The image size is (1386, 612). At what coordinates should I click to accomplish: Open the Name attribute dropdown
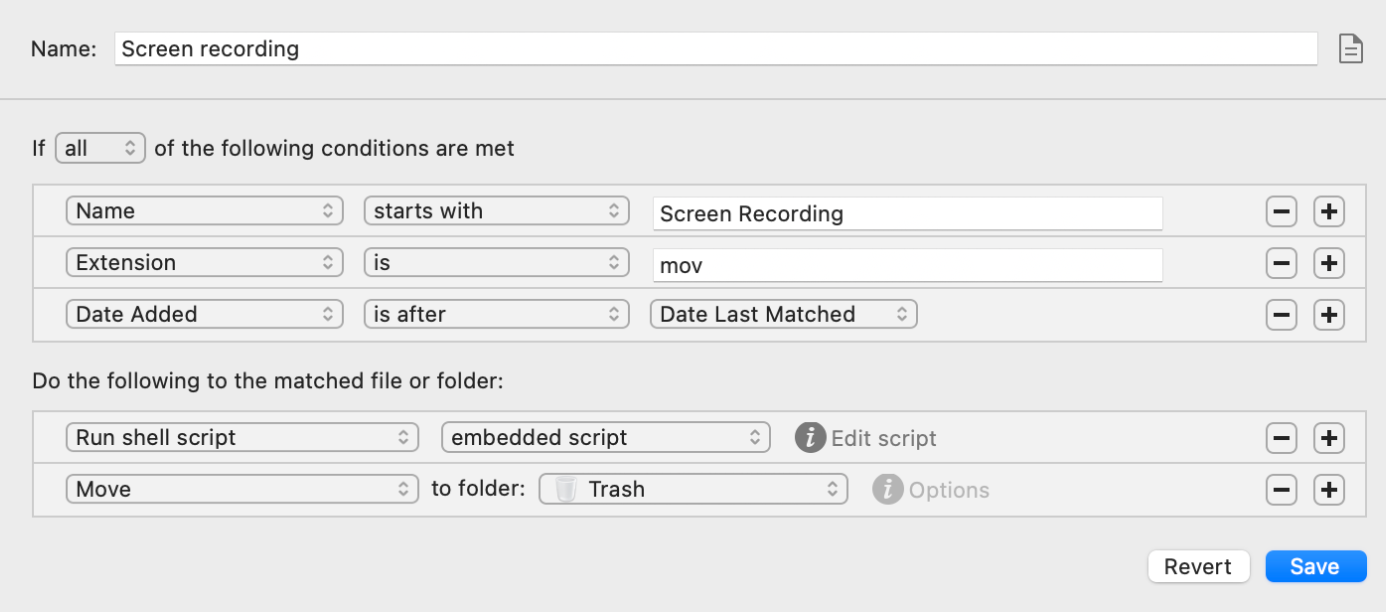(x=204, y=211)
